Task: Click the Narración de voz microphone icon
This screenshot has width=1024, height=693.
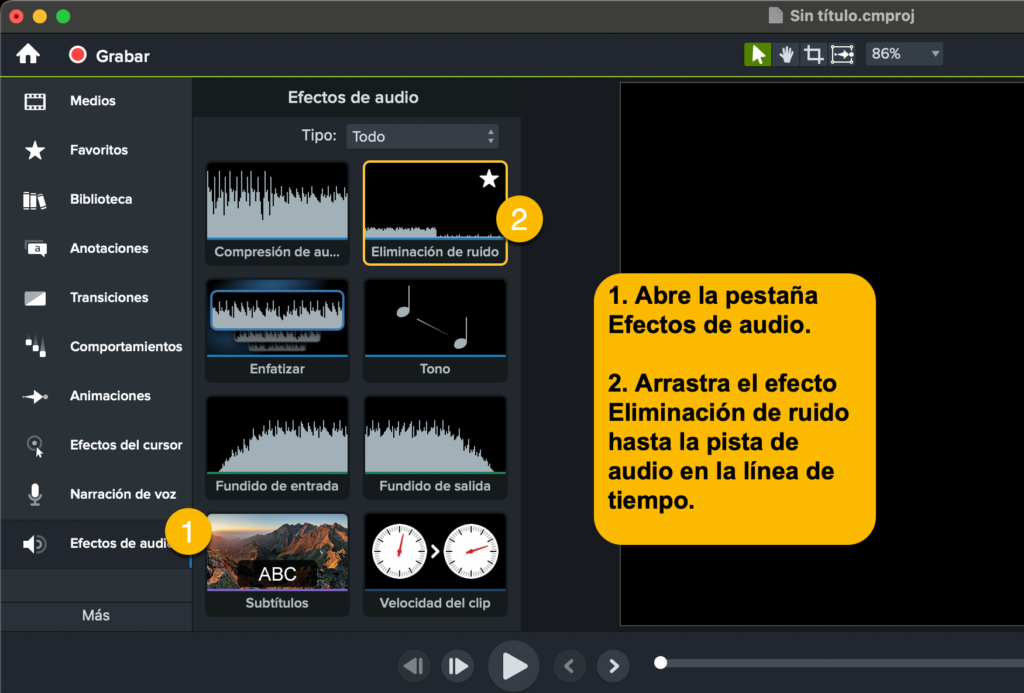Action: click(35, 494)
